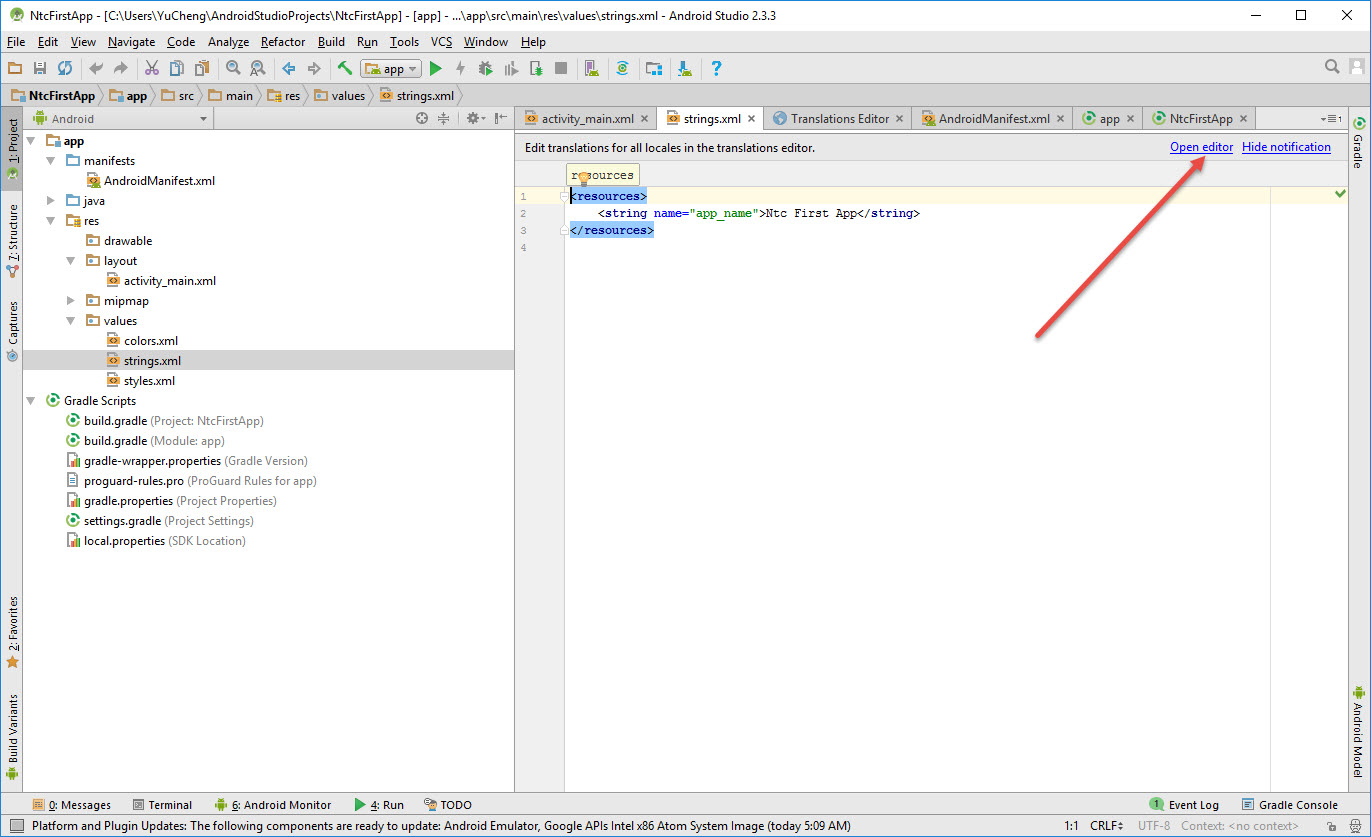
Task: Click the Paste clipboard icon
Action: tap(202, 68)
